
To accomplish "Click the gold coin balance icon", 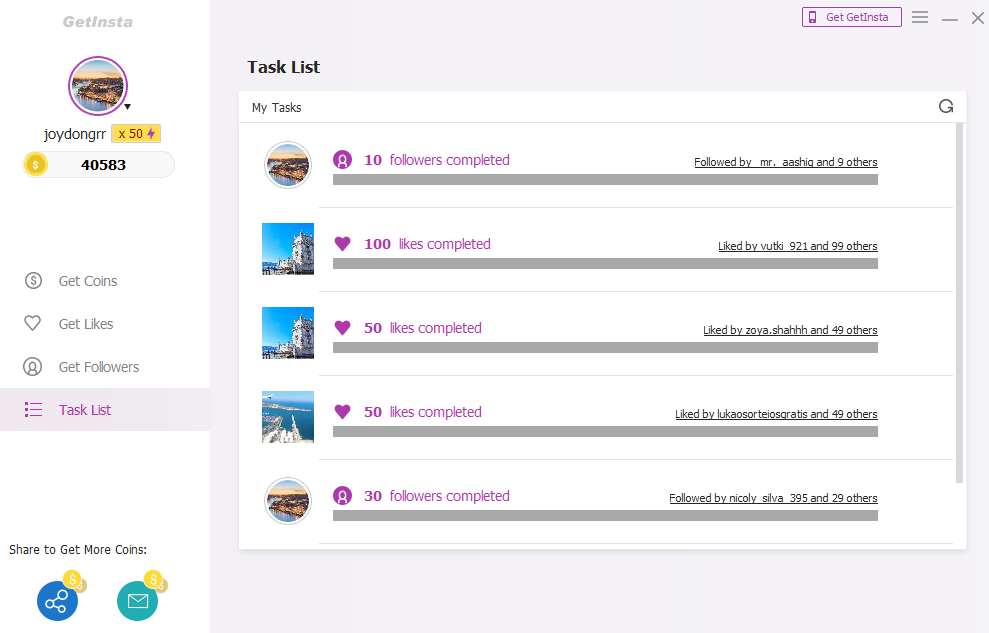I will [36, 165].
